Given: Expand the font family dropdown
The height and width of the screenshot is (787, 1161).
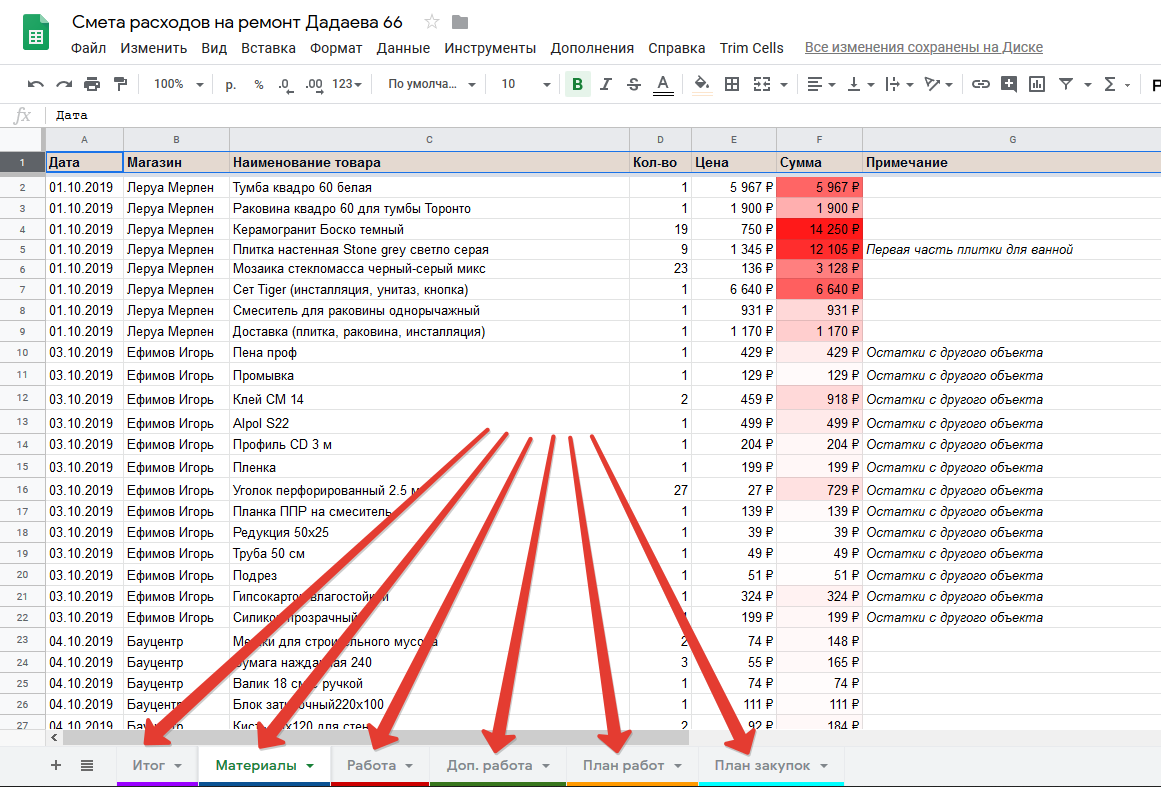Looking at the screenshot, I should (x=432, y=84).
